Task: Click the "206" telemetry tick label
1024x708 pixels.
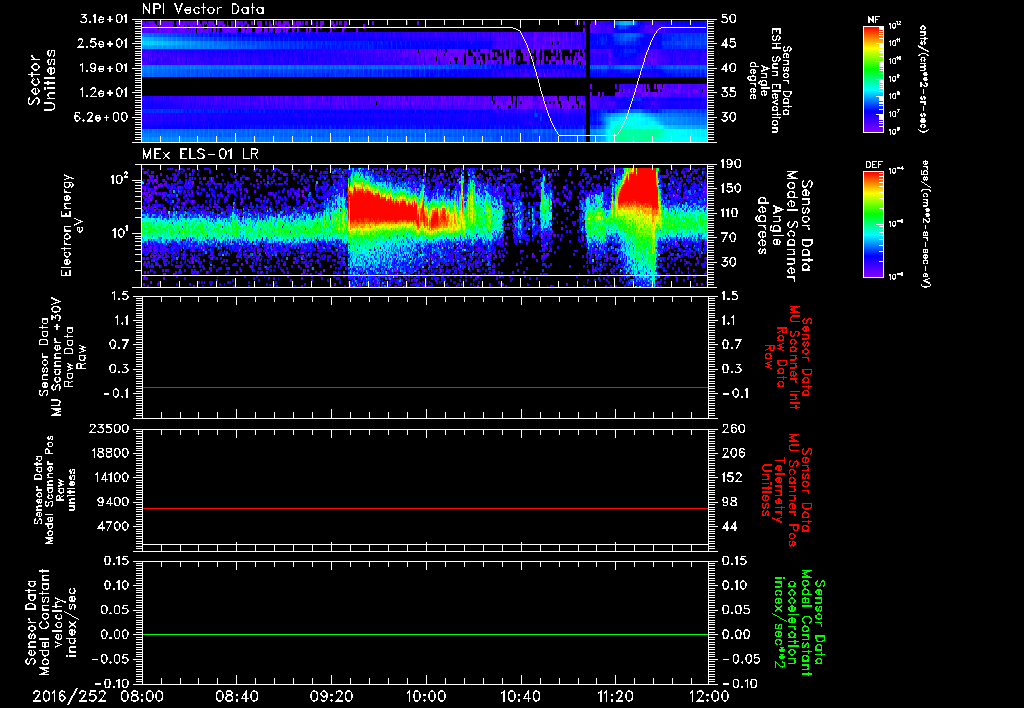Action: pos(732,453)
